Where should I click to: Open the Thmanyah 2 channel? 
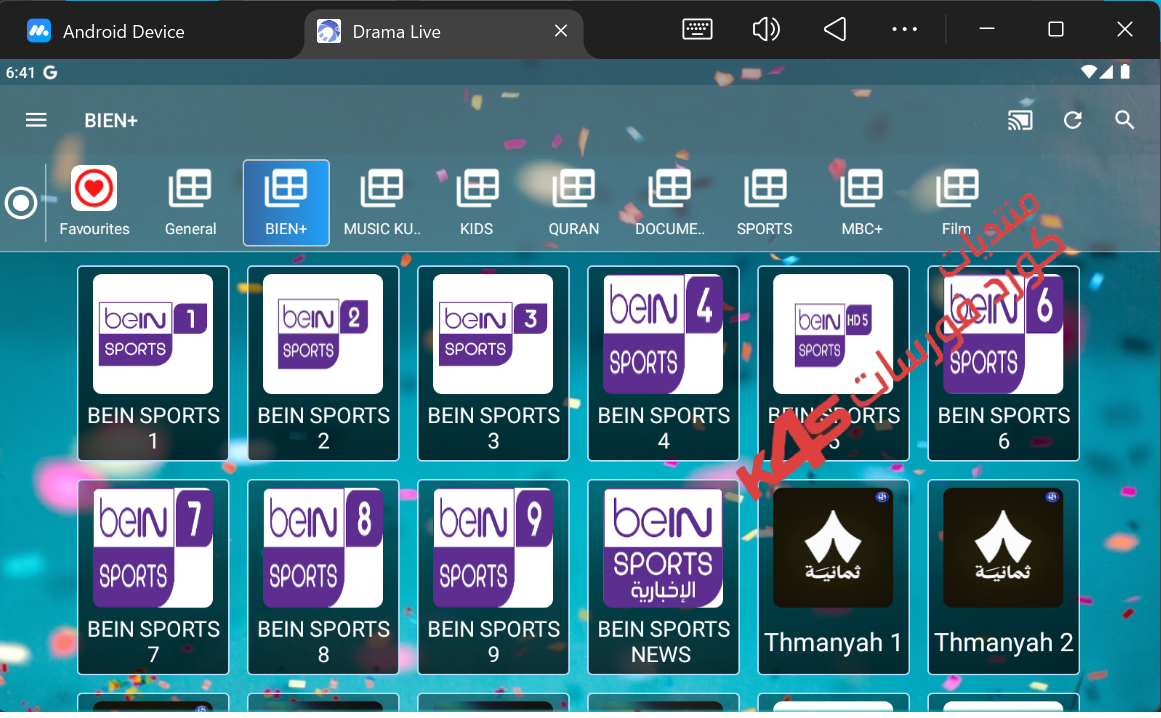click(x=1003, y=577)
